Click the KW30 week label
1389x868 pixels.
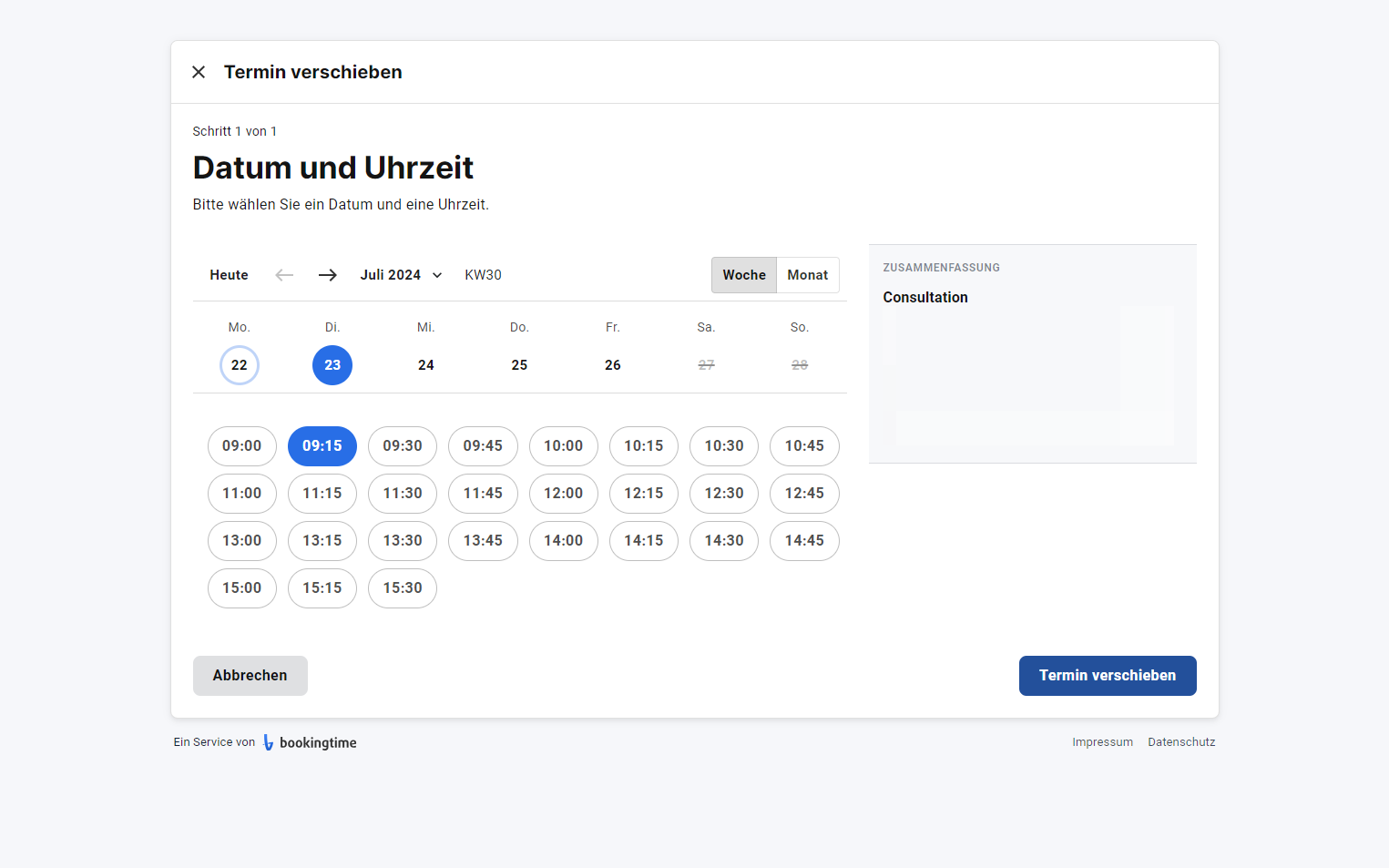pos(484,275)
